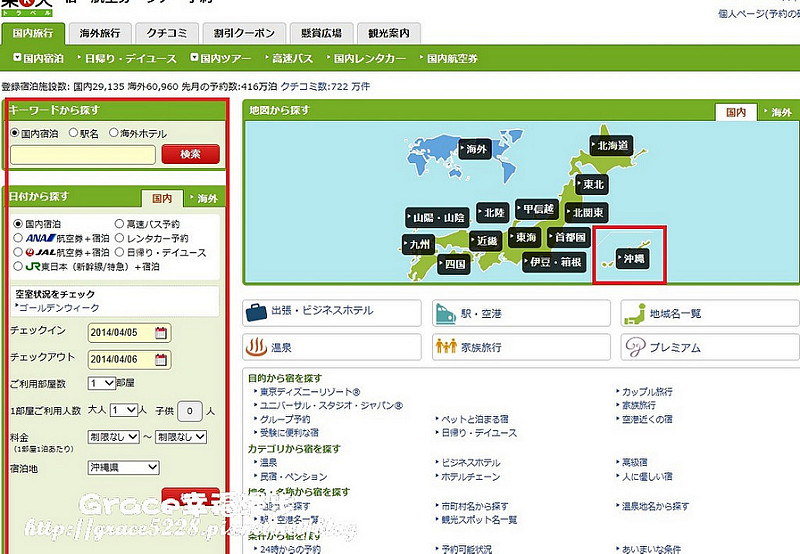Click the Premium logo icon
This screenshot has width=800, height=554.
[635, 347]
